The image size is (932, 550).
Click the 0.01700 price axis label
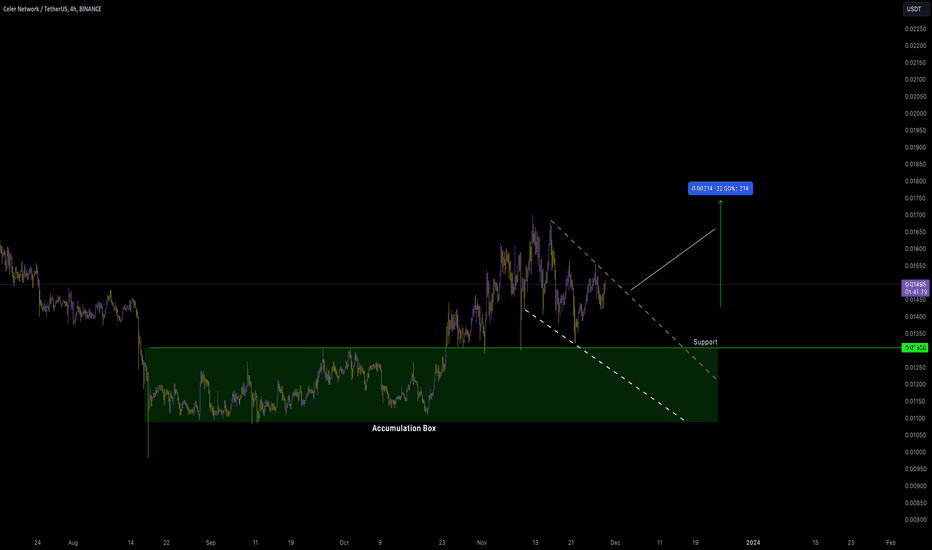[915, 215]
